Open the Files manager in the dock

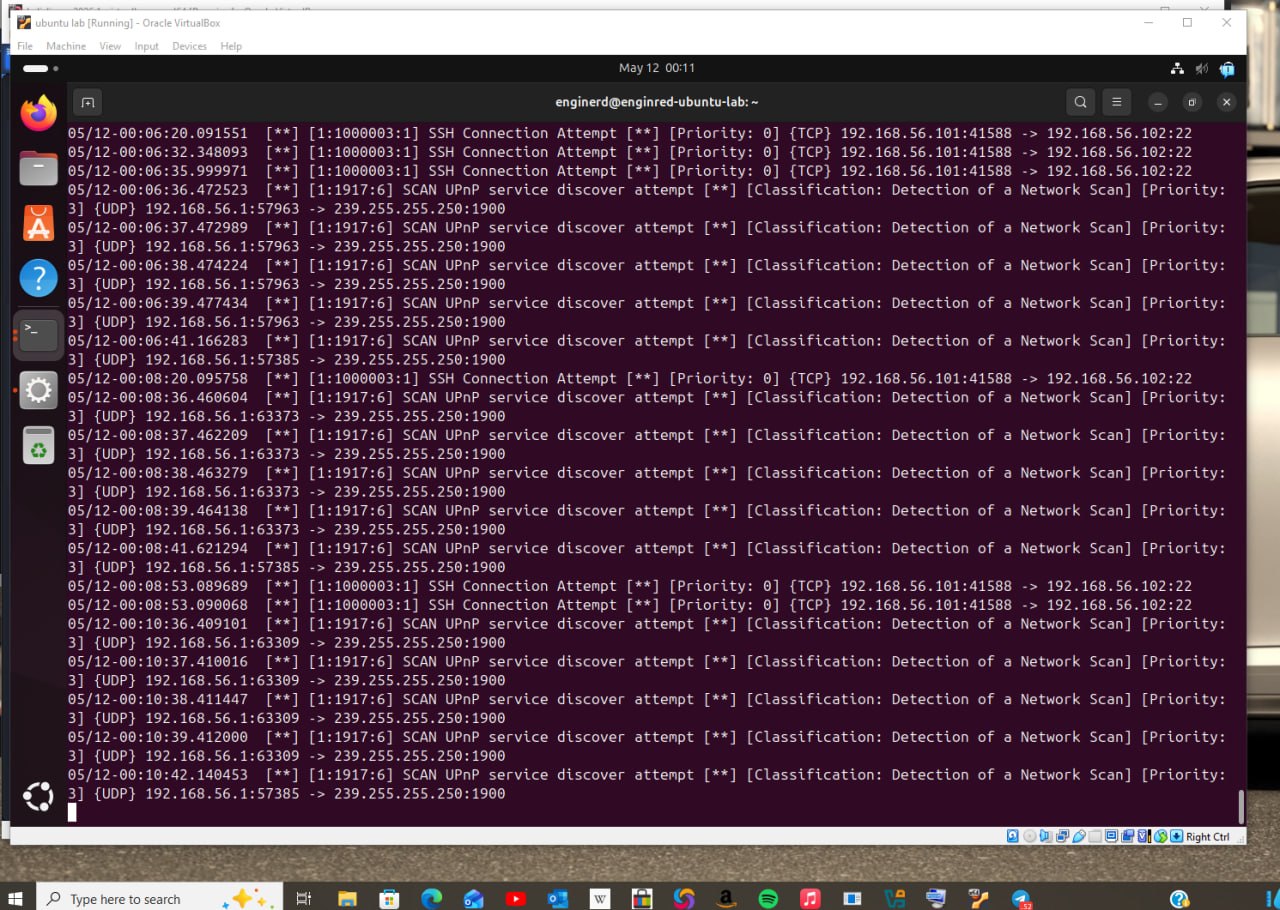pyautogui.click(x=39, y=168)
